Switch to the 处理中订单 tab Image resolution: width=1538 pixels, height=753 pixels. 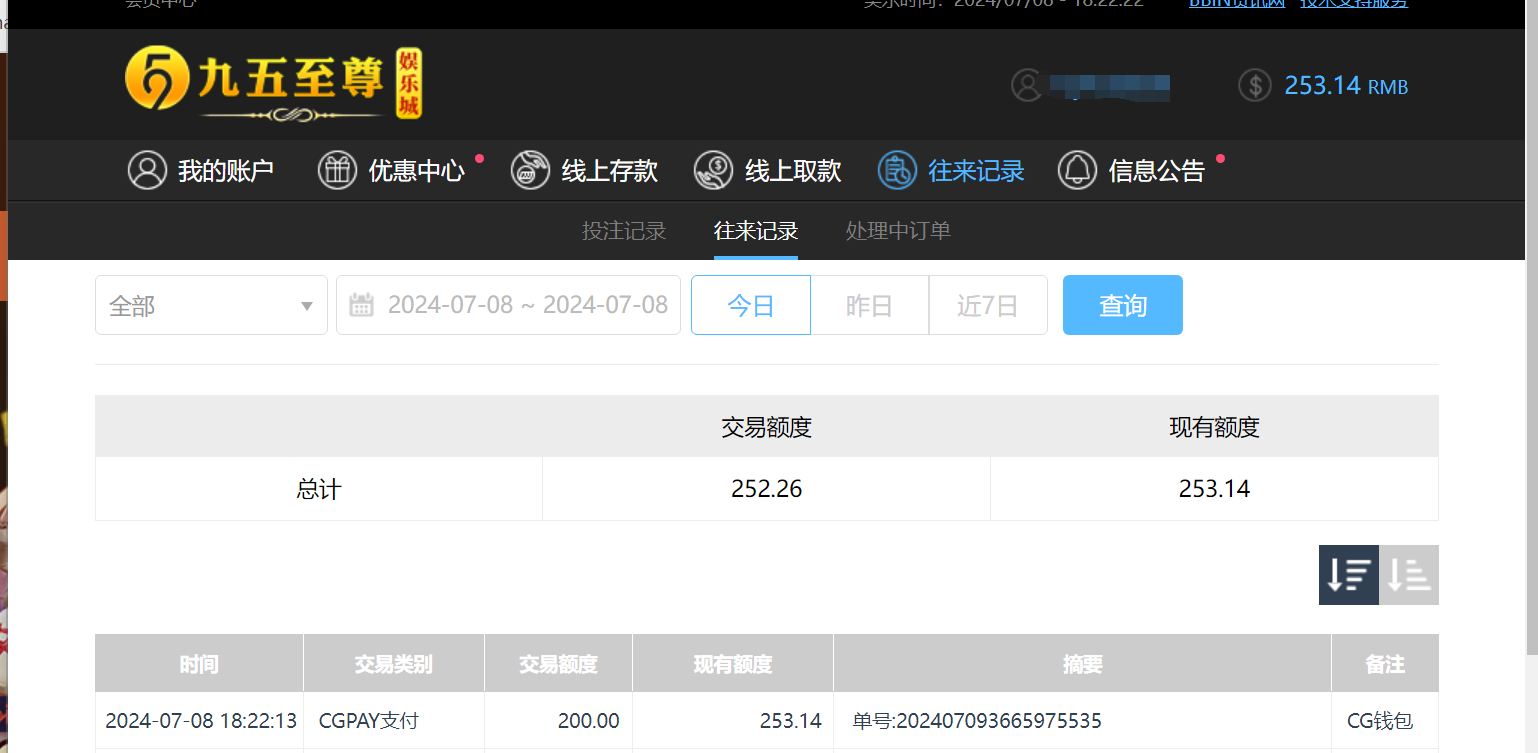(897, 231)
